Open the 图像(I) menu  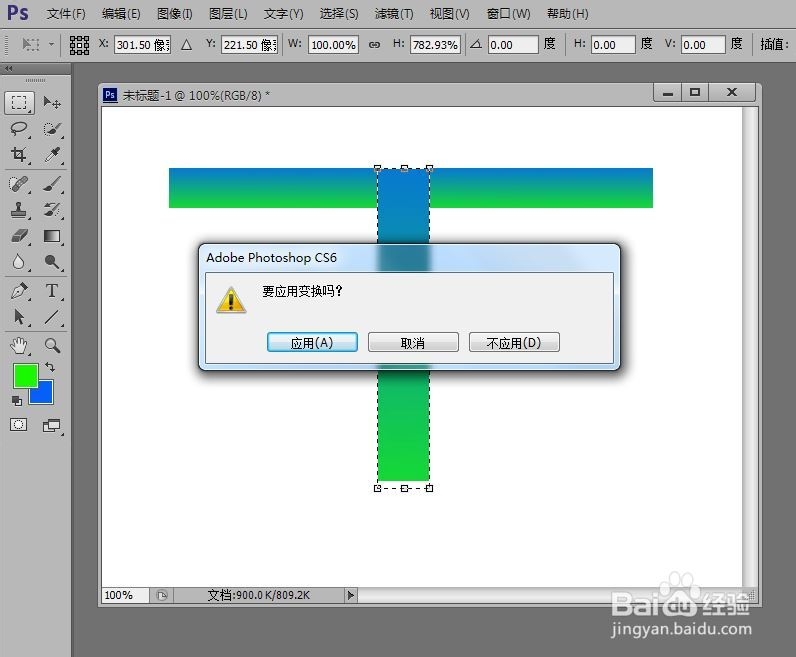pos(175,14)
